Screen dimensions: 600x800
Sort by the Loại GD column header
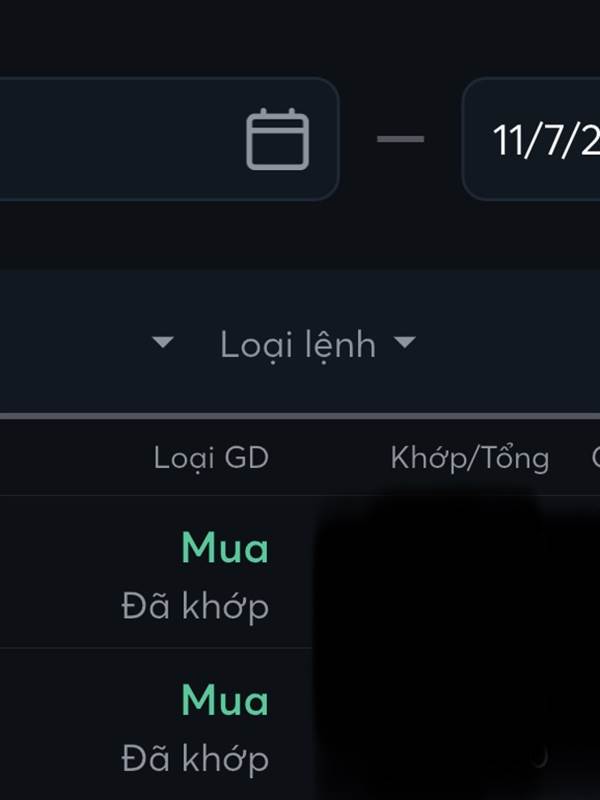click(211, 458)
